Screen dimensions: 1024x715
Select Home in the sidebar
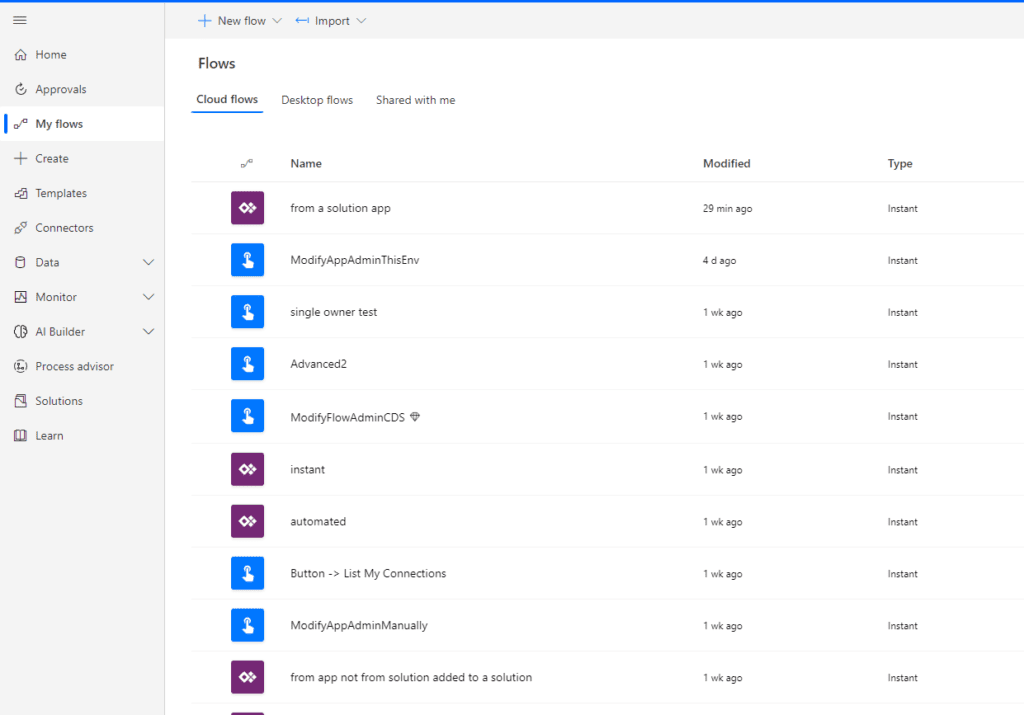[x=47, y=54]
